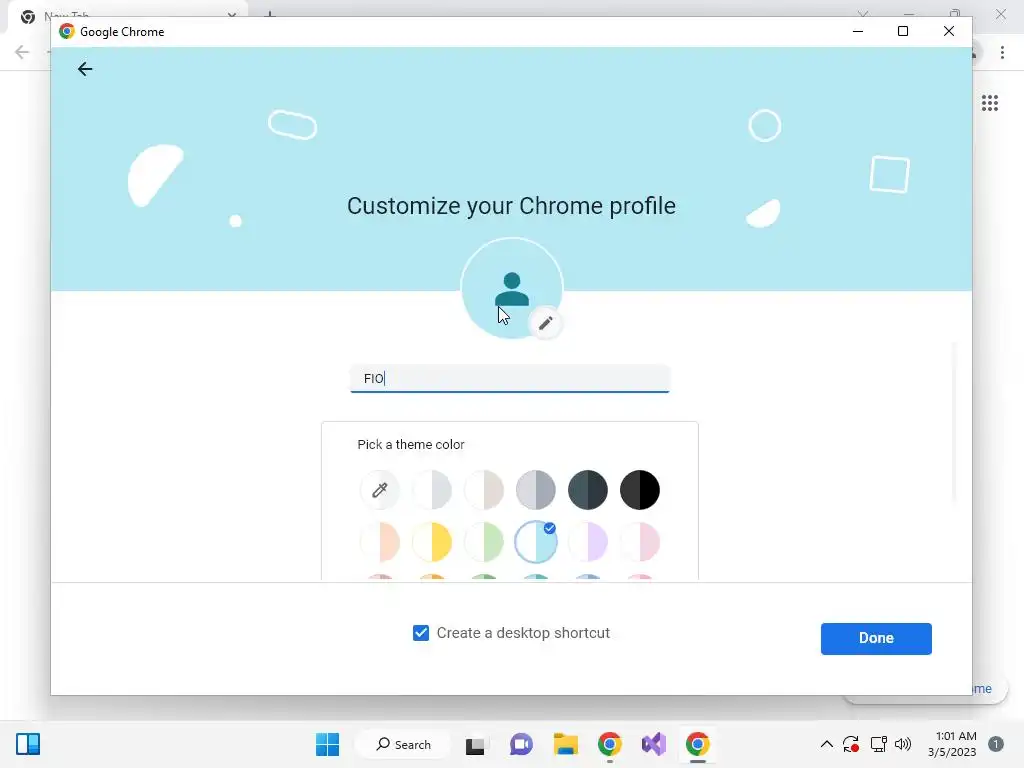Select the peach theme color
The height and width of the screenshot is (768, 1024).
tap(379, 542)
